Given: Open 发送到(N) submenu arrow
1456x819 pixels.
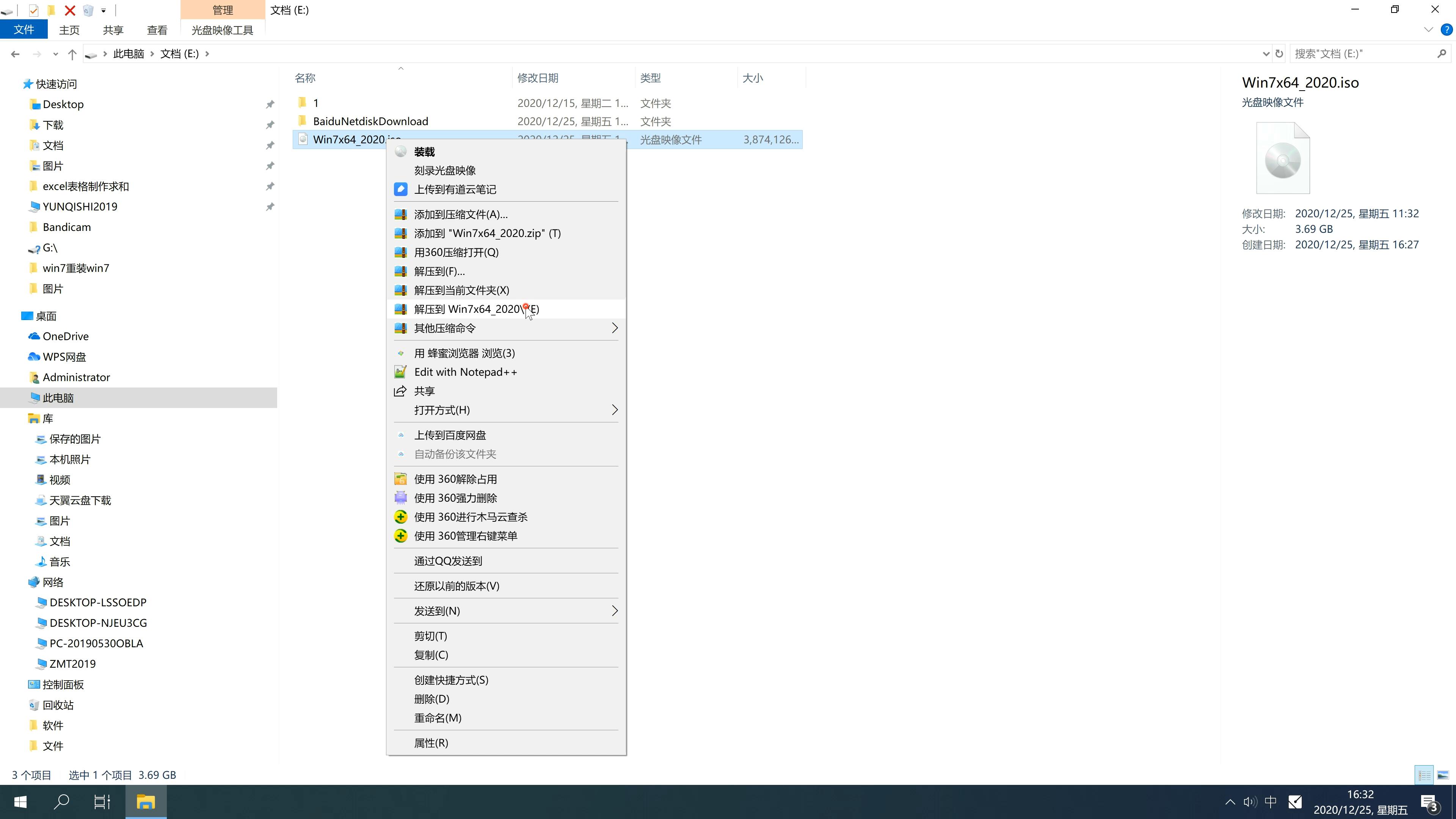Looking at the screenshot, I should pyautogui.click(x=613, y=611).
